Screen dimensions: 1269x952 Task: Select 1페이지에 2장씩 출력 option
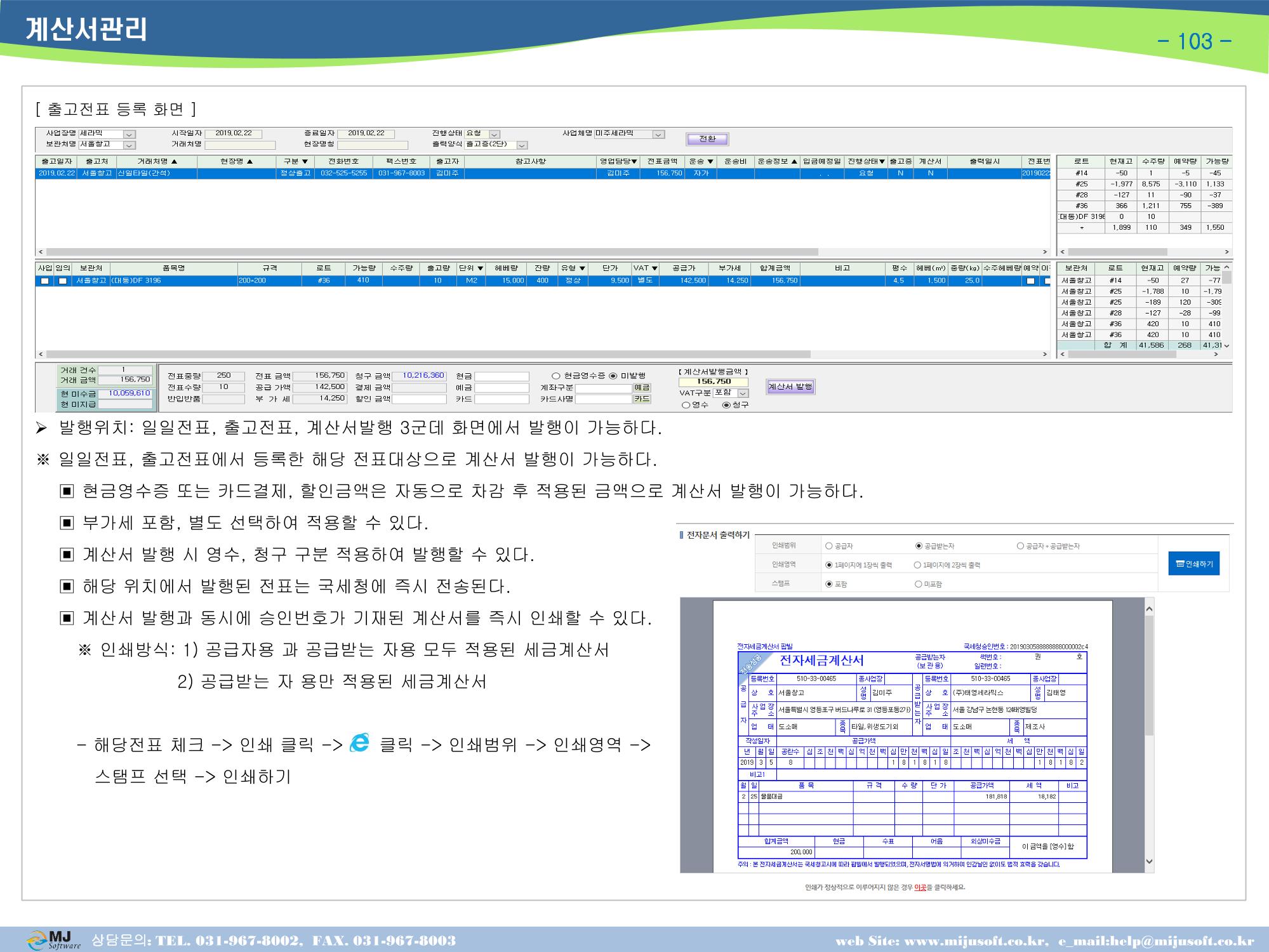(x=917, y=565)
